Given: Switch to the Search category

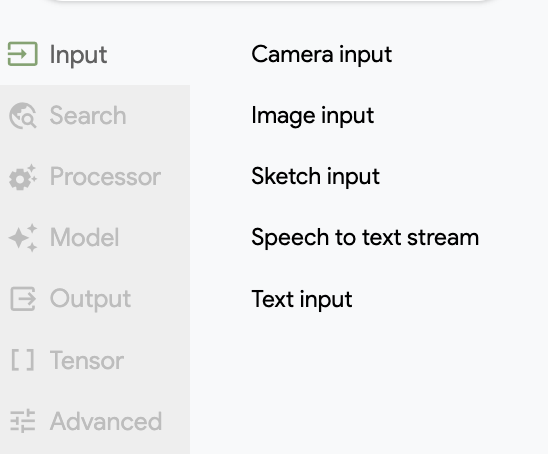Looking at the screenshot, I should 88,115.
